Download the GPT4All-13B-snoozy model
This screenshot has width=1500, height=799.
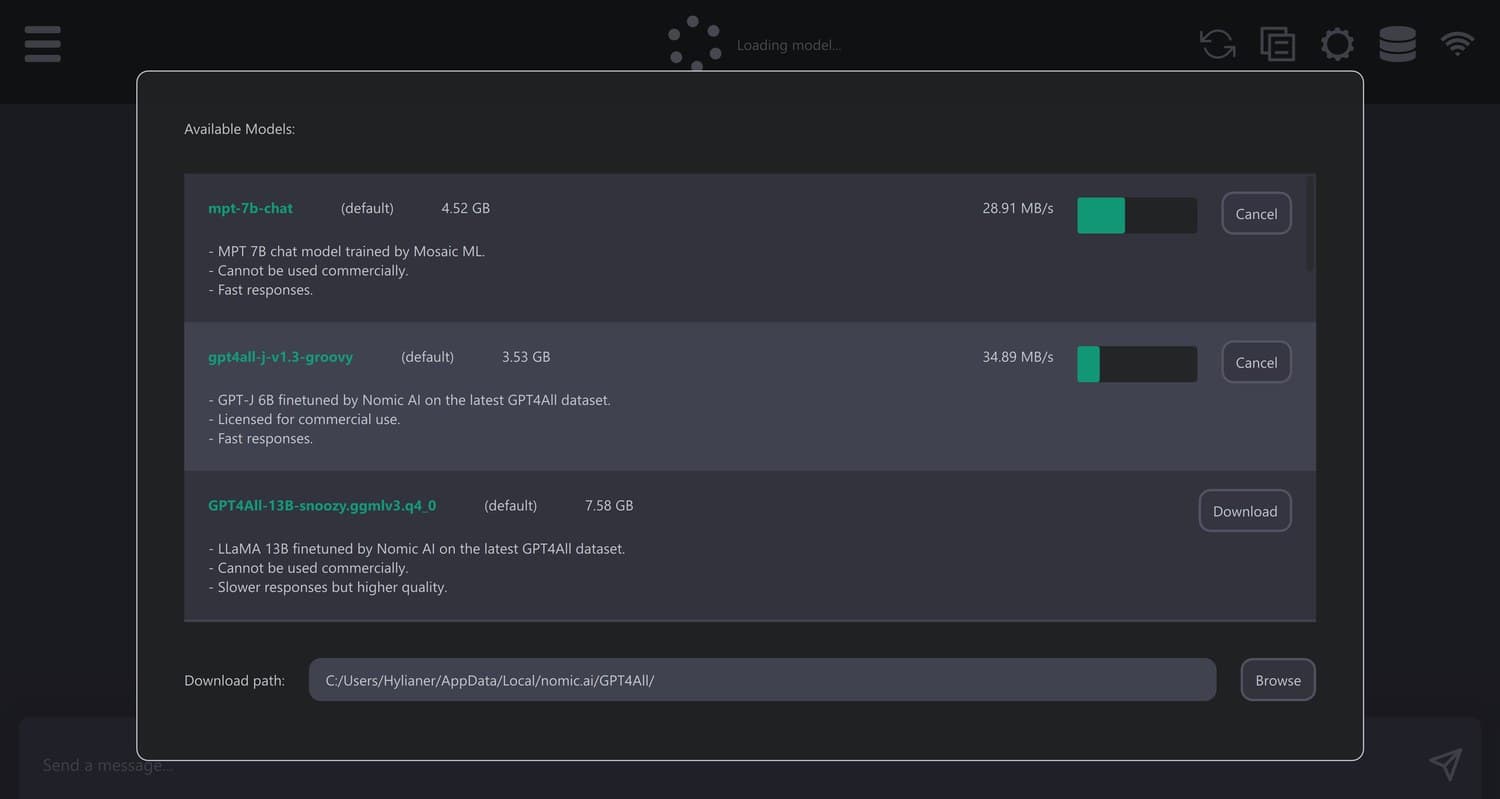click(x=1245, y=511)
